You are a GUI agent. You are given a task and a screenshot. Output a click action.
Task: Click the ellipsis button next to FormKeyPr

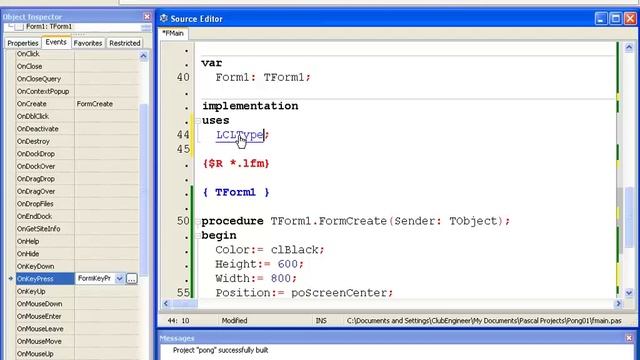tap(131, 279)
